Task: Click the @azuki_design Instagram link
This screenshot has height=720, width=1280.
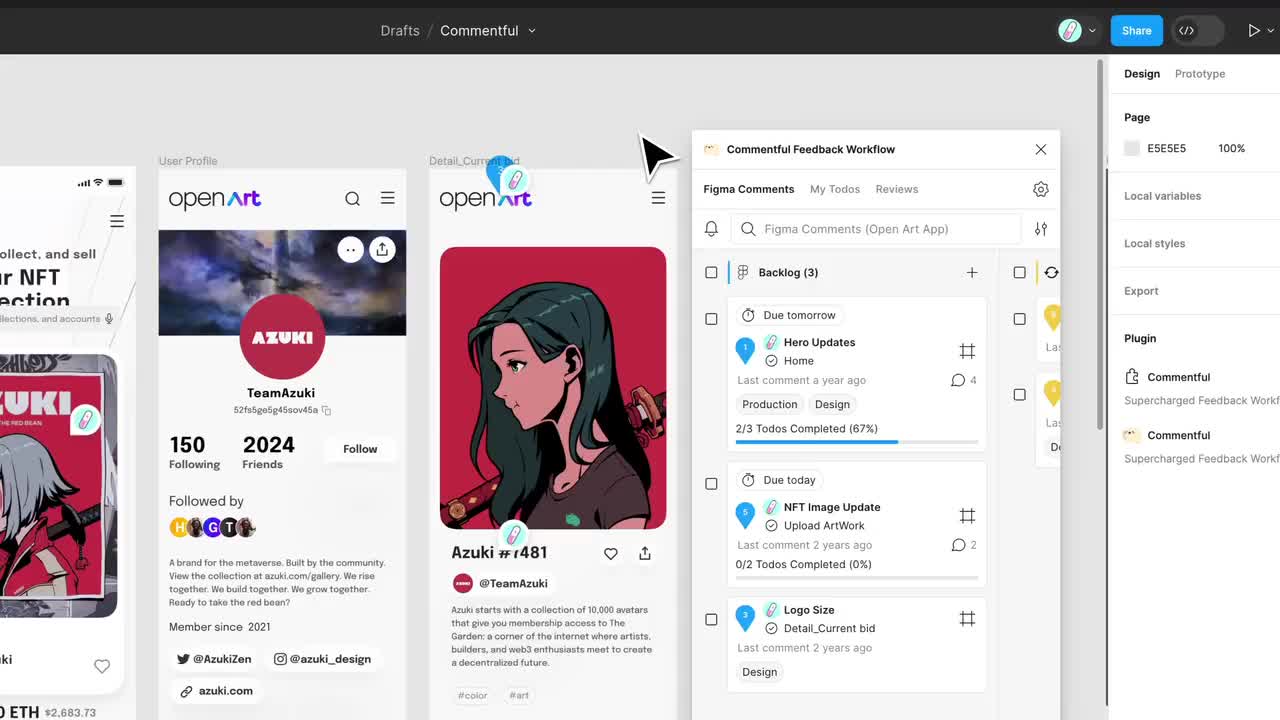Action: [323, 659]
